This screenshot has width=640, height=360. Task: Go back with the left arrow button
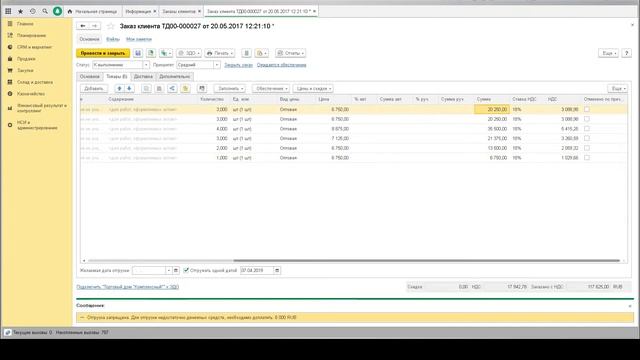coord(83,26)
